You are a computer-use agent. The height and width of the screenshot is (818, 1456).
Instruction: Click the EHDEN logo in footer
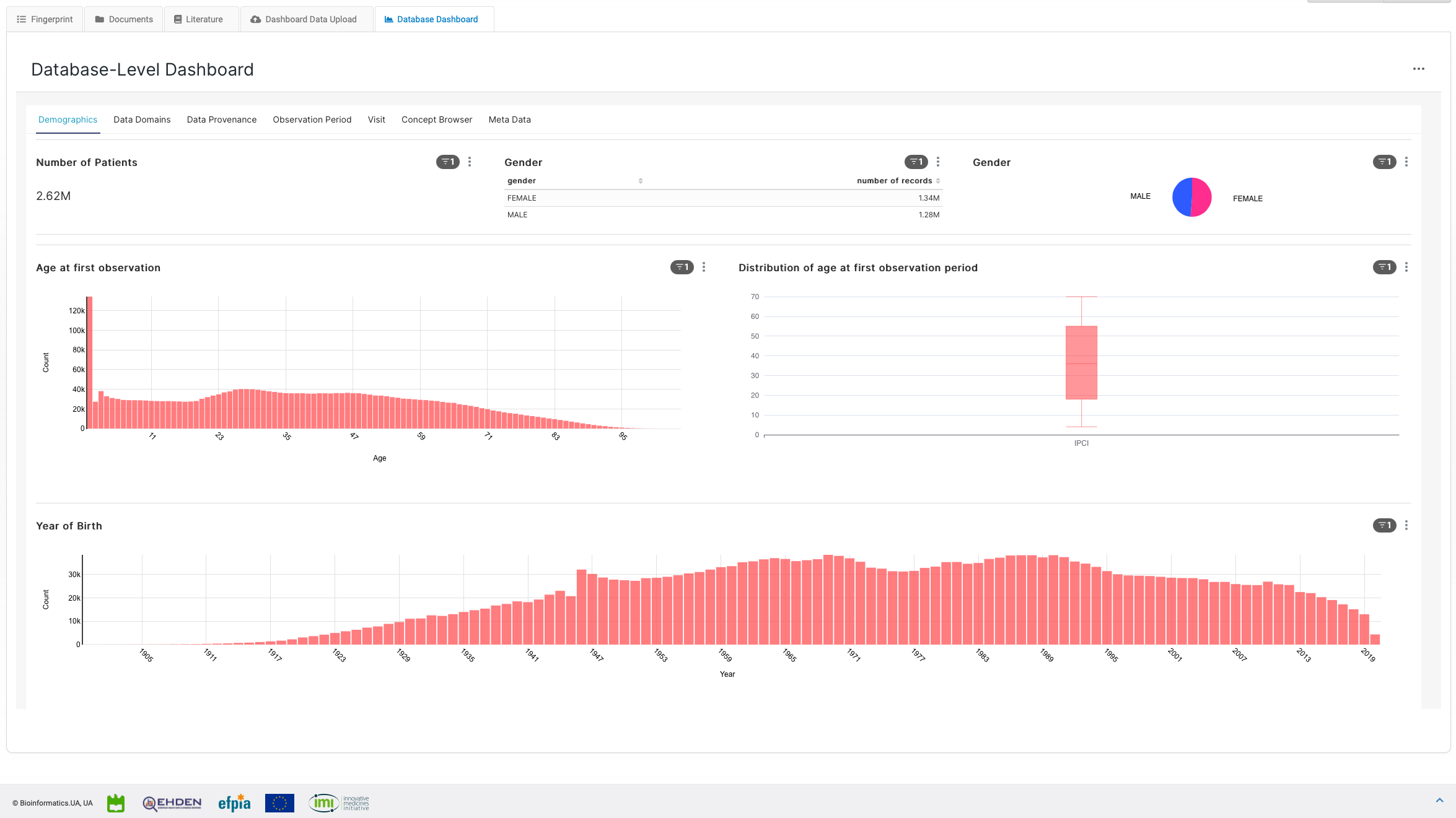point(172,803)
